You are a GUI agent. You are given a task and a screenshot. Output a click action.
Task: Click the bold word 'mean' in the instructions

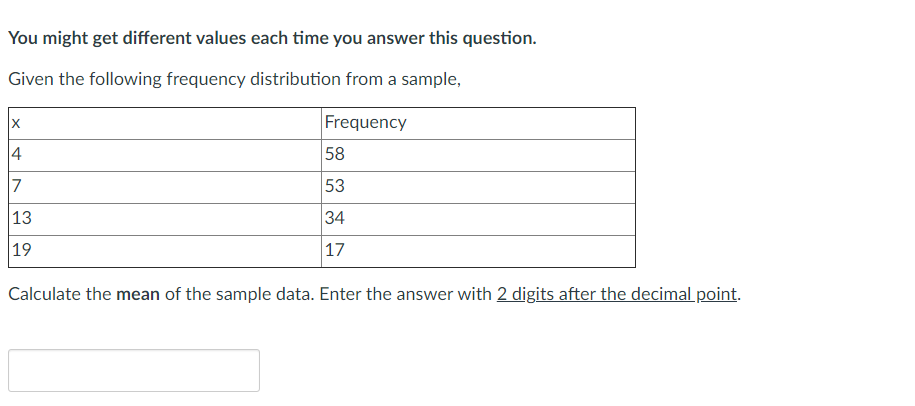pos(138,295)
